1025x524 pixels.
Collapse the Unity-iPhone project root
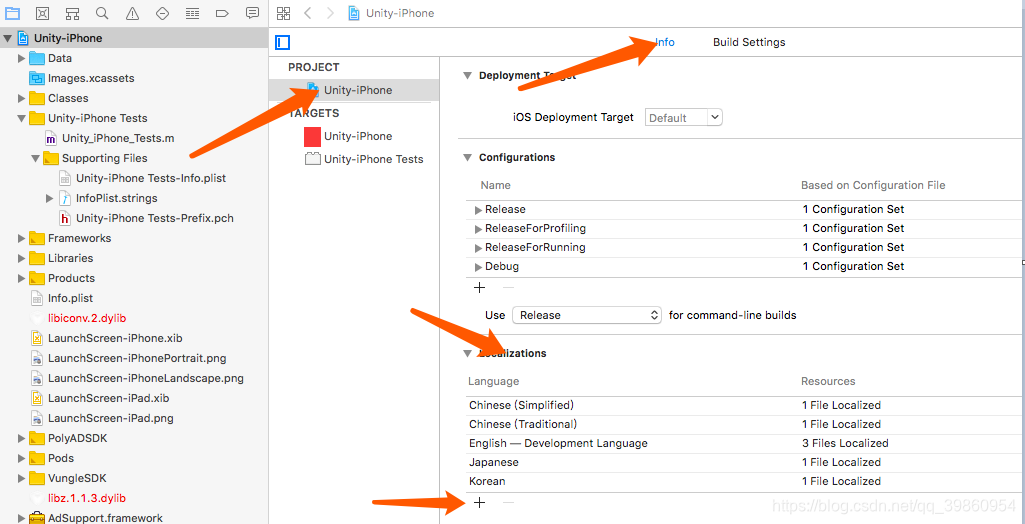pyautogui.click(x=7, y=39)
